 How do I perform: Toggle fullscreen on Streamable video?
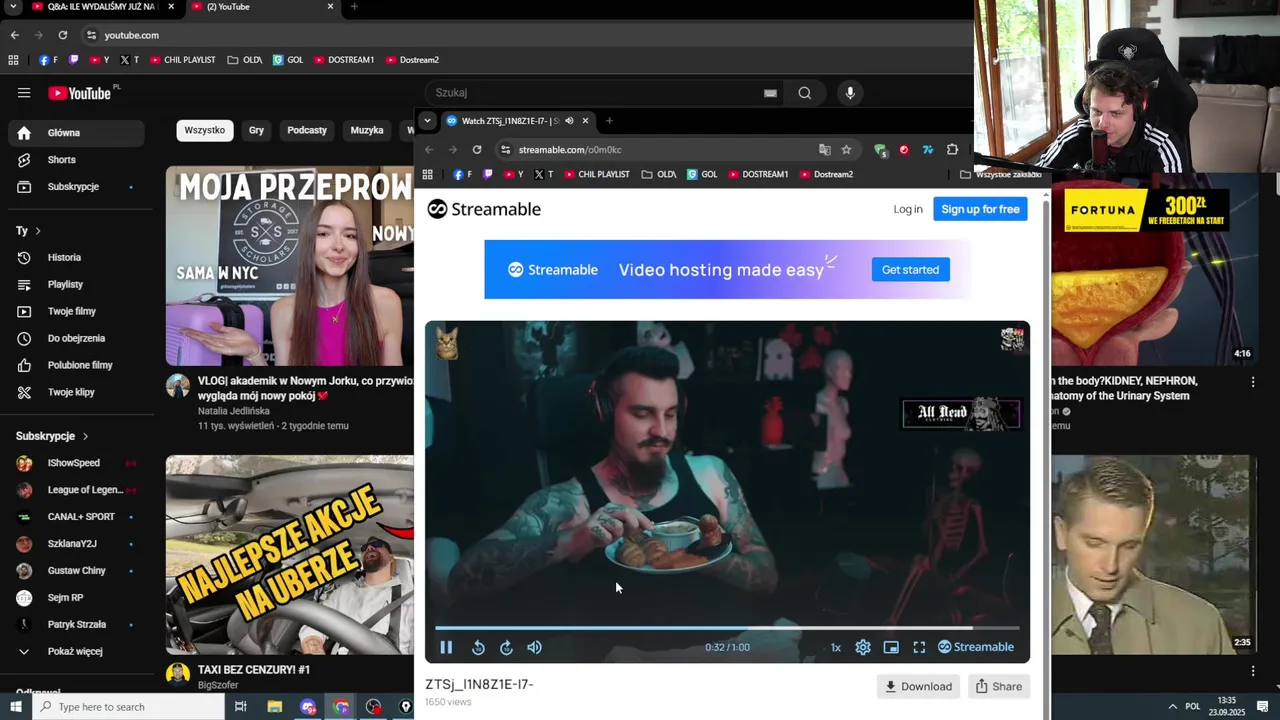tap(919, 647)
